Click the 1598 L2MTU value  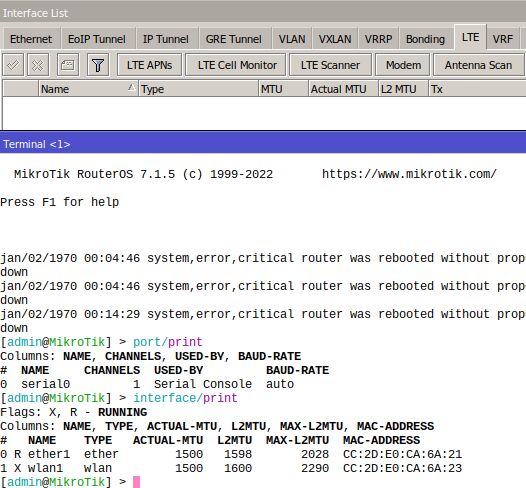point(238,454)
